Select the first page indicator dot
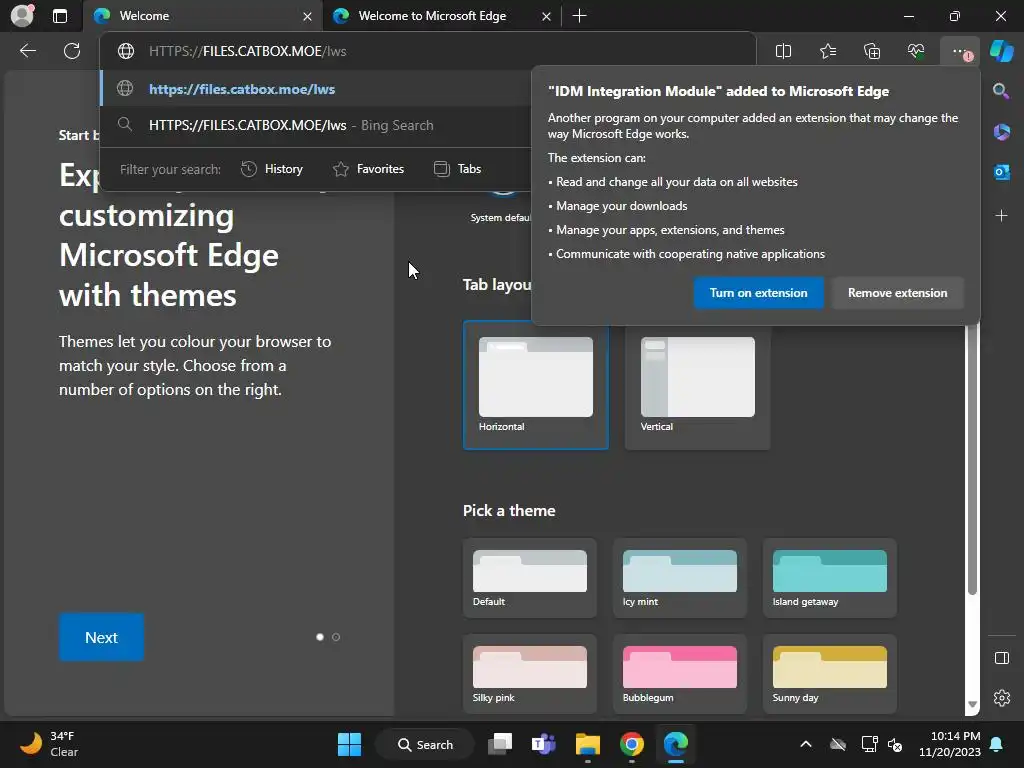This screenshot has width=1024, height=768. pos(319,637)
